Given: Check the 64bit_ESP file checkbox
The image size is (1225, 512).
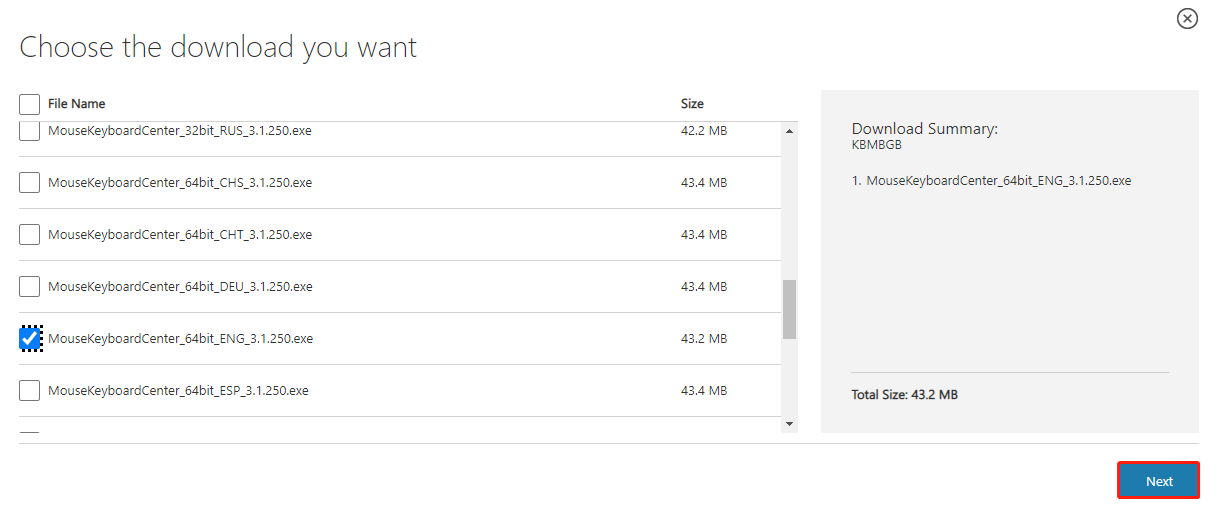Looking at the screenshot, I should pos(30,391).
